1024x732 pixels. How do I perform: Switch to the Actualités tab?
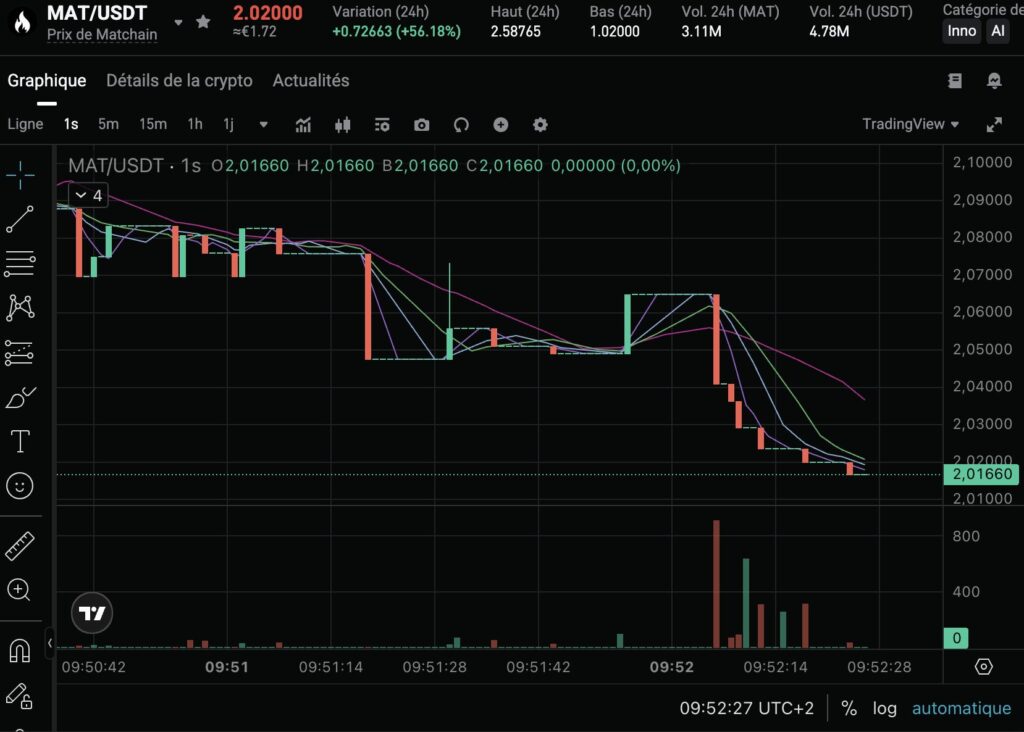pyautogui.click(x=310, y=80)
